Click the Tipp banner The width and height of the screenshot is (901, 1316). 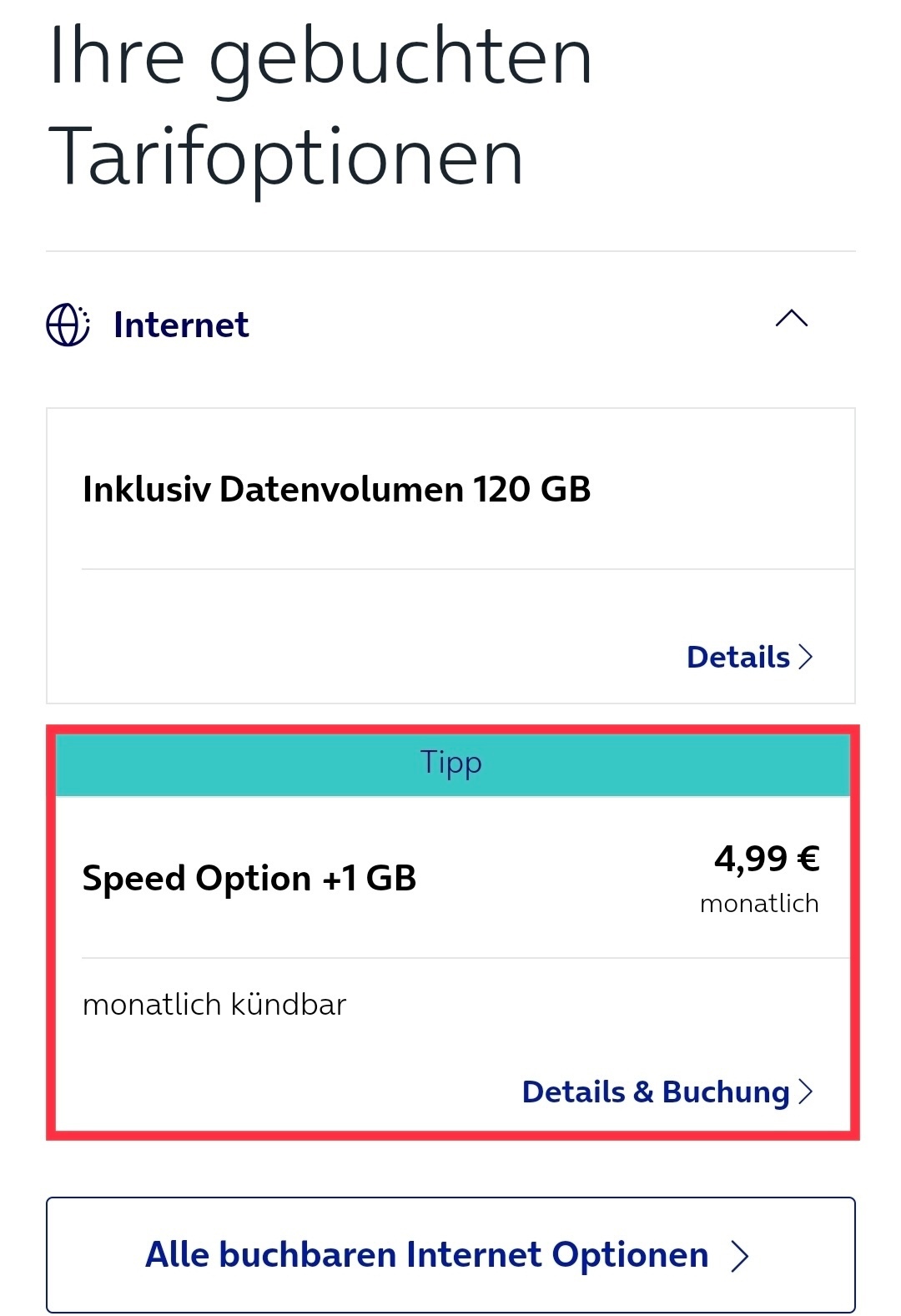click(x=452, y=764)
